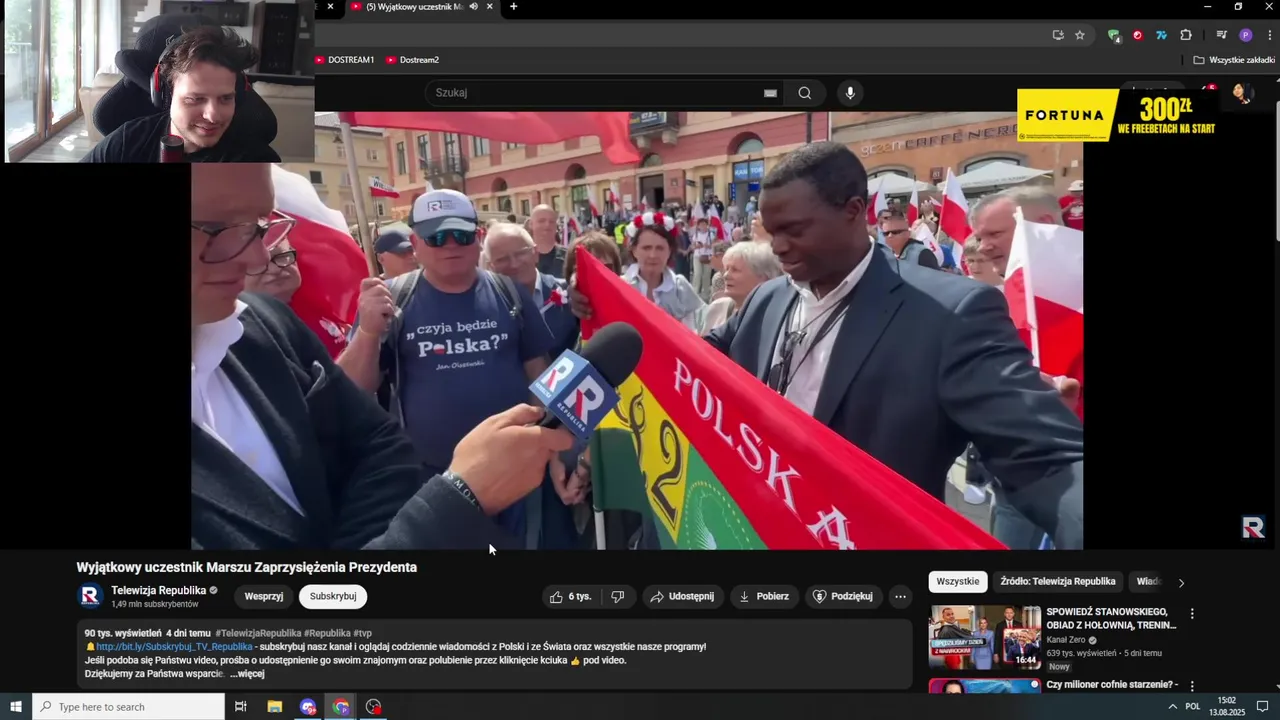The height and width of the screenshot is (720, 1280).
Task: Open the media controls icon in toolbar
Action: pos(1221,35)
